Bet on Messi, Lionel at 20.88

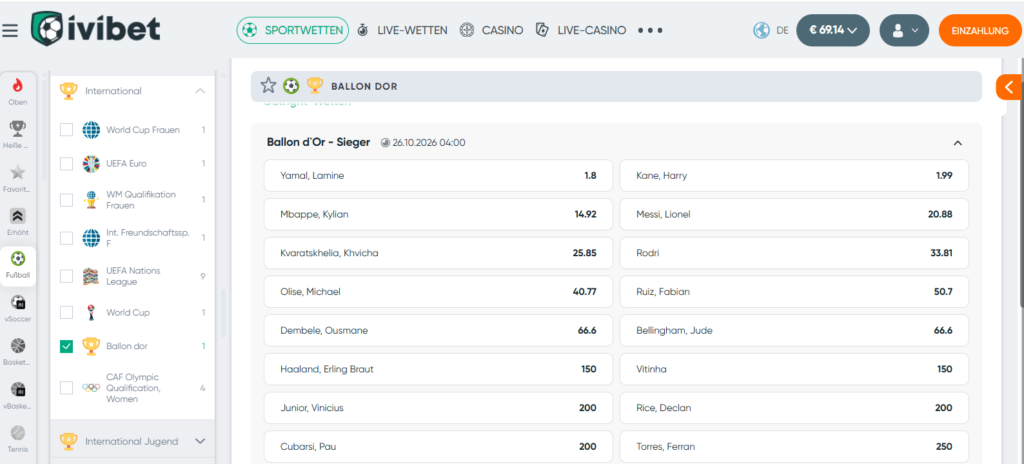pos(794,214)
